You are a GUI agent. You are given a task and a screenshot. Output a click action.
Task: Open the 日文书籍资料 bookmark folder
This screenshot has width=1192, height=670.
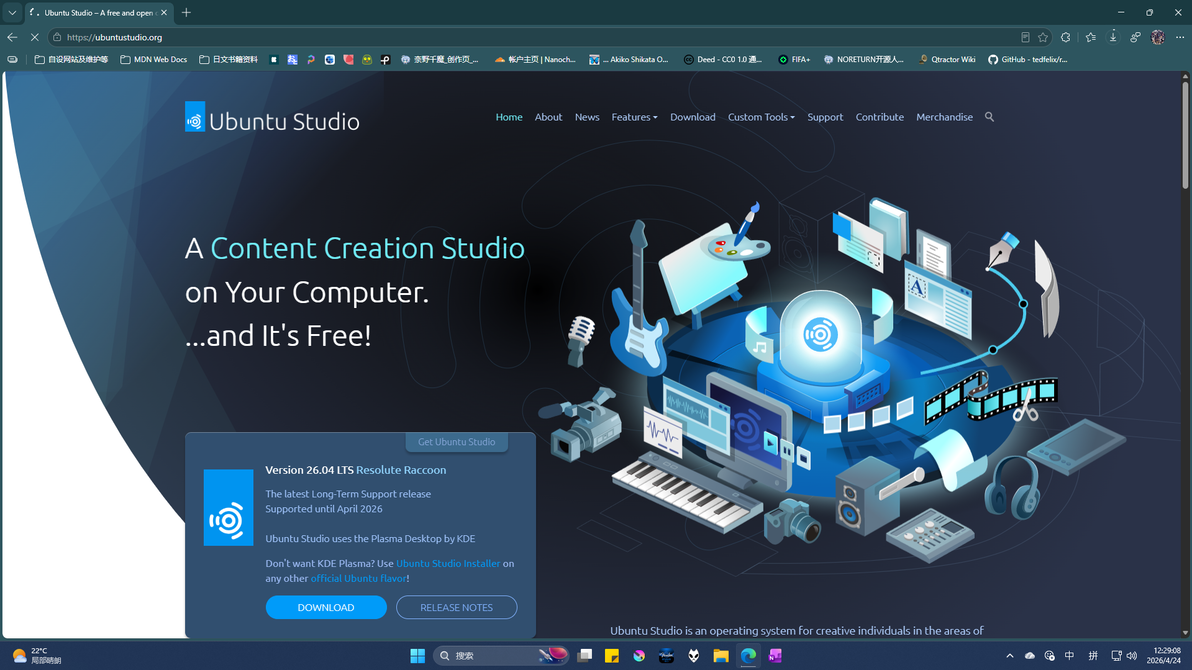point(228,59)
